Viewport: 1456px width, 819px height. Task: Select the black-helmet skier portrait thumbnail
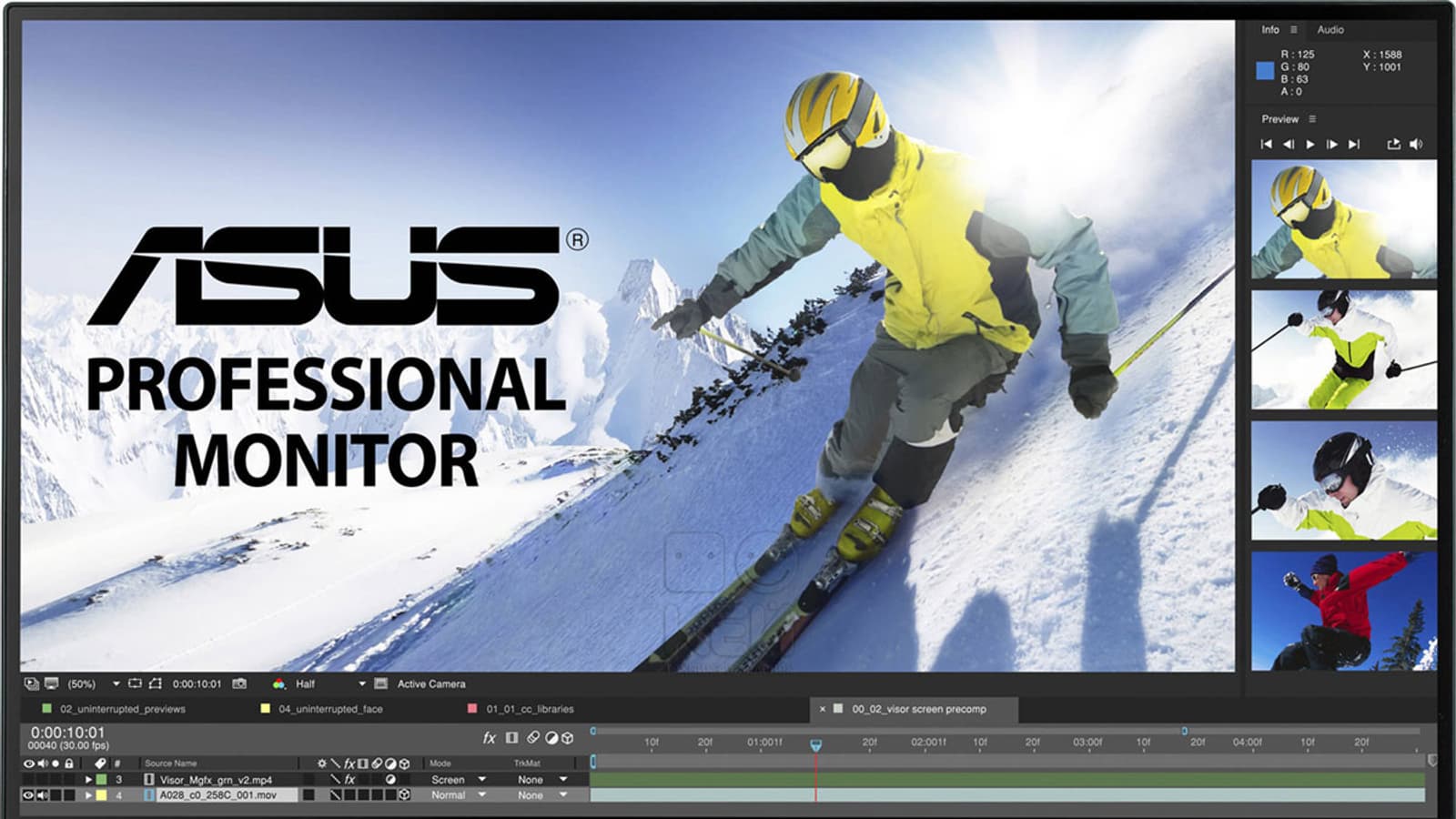coord(1344,480)
